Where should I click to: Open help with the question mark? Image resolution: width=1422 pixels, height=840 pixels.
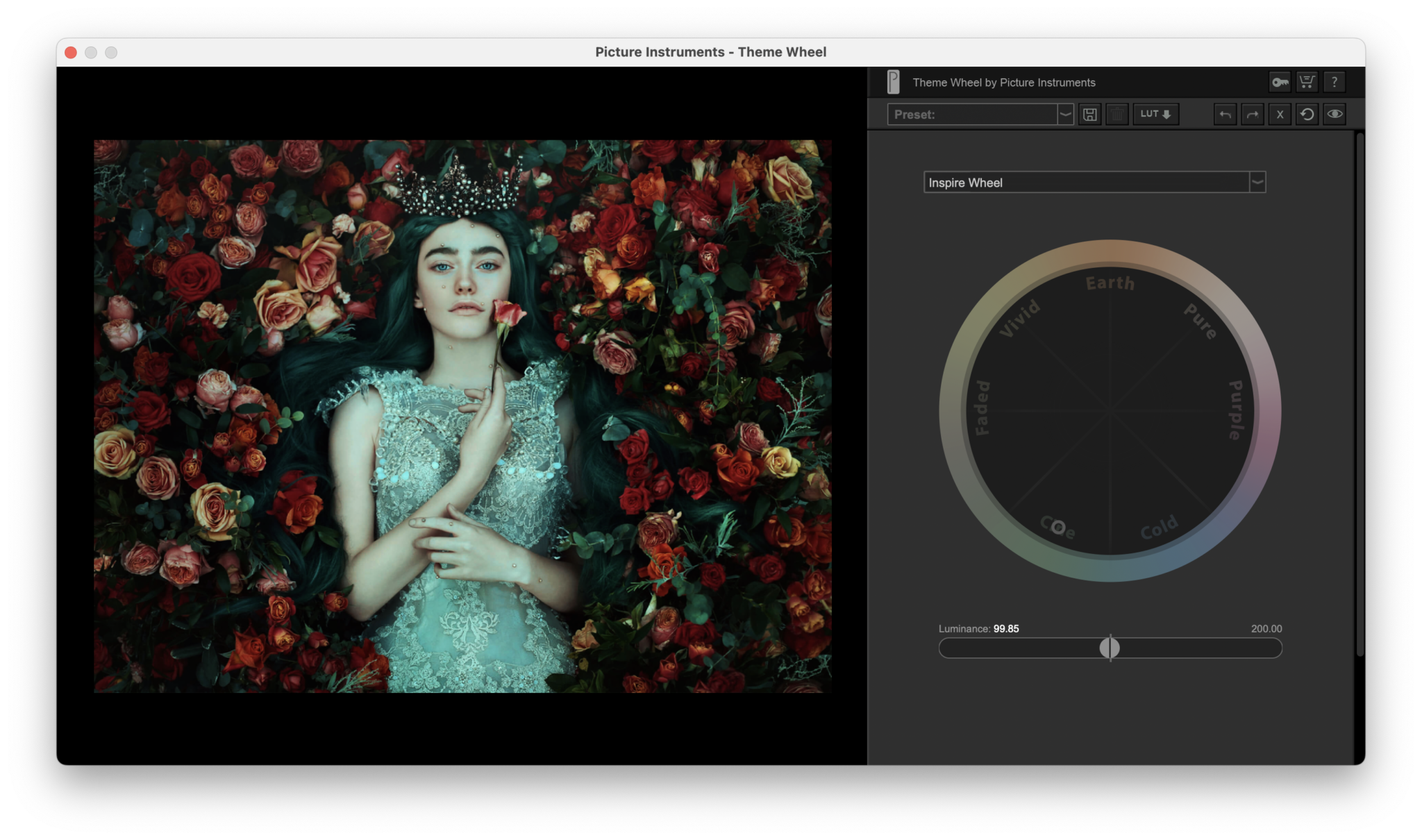(x=1334, y=82)
